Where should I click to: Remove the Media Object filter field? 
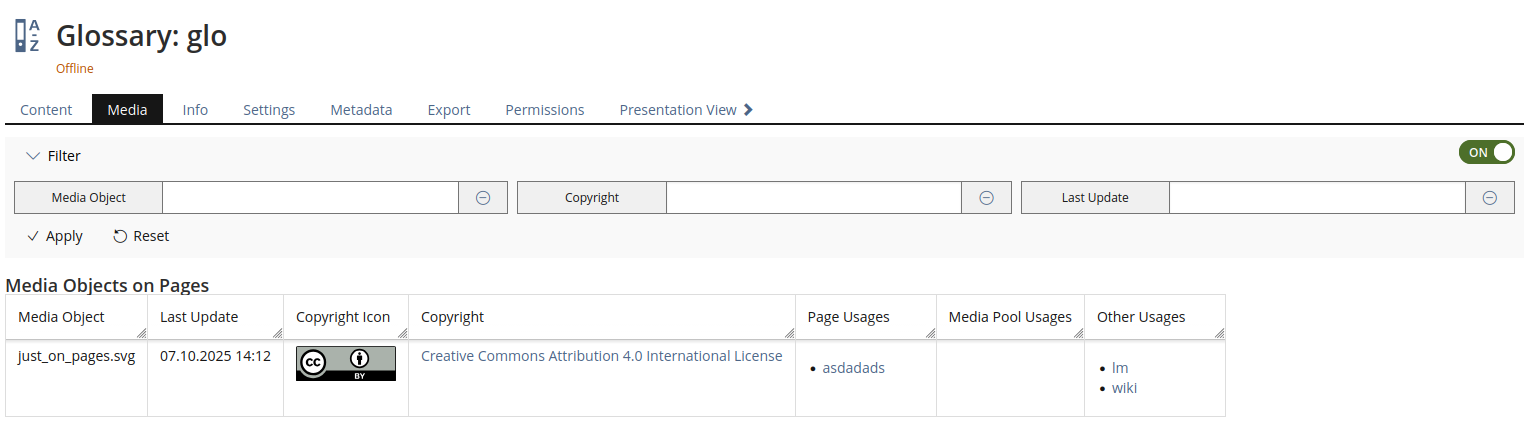[x=483, y=198]
